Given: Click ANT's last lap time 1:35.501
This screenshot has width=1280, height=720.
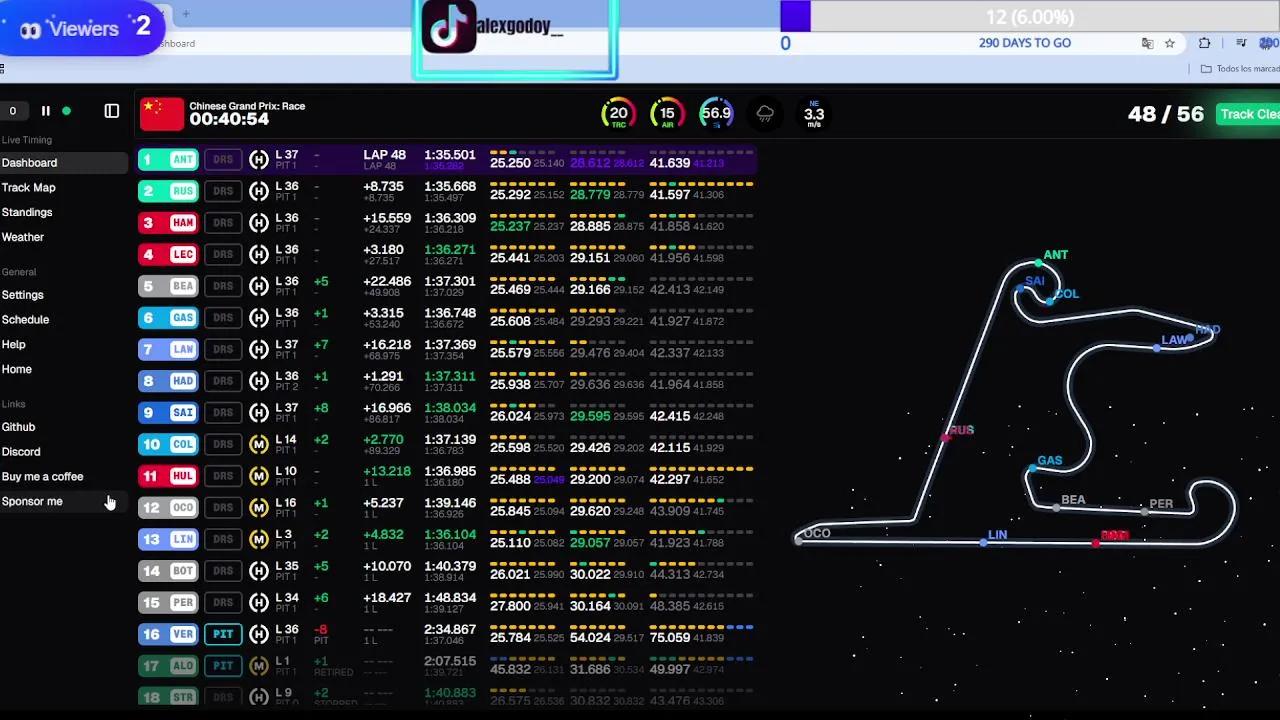Looking at the screenshot, I should click(449, 155).
